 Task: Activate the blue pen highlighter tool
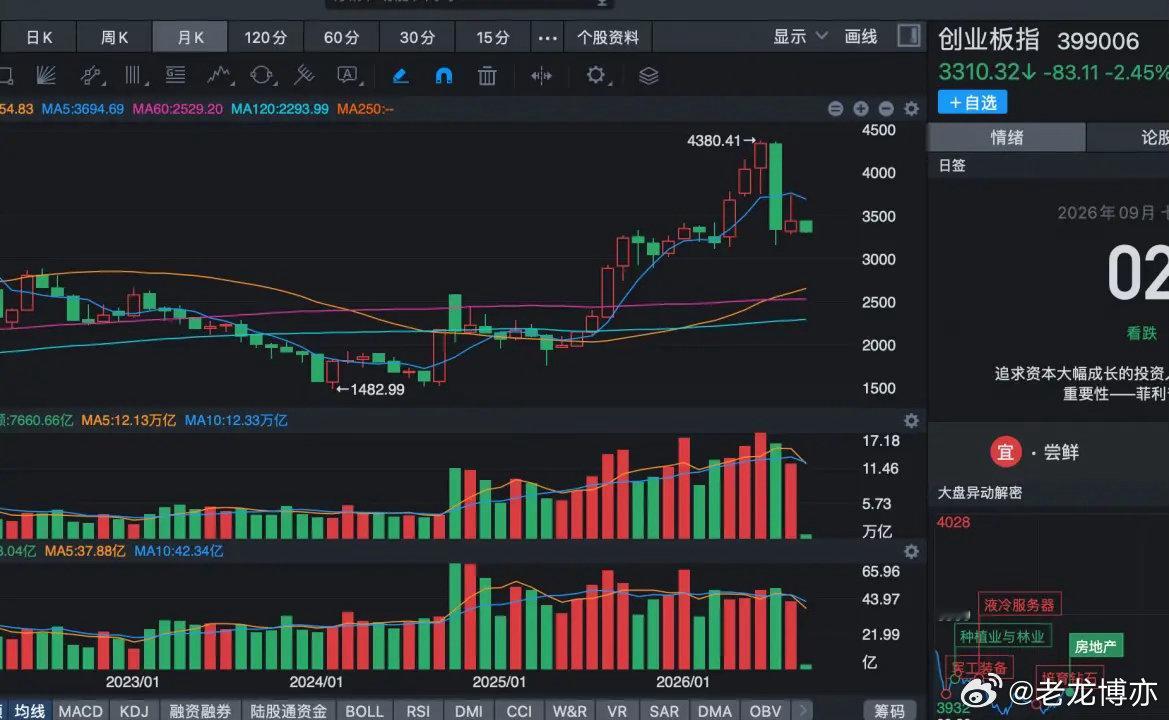(x=400, y=75)
